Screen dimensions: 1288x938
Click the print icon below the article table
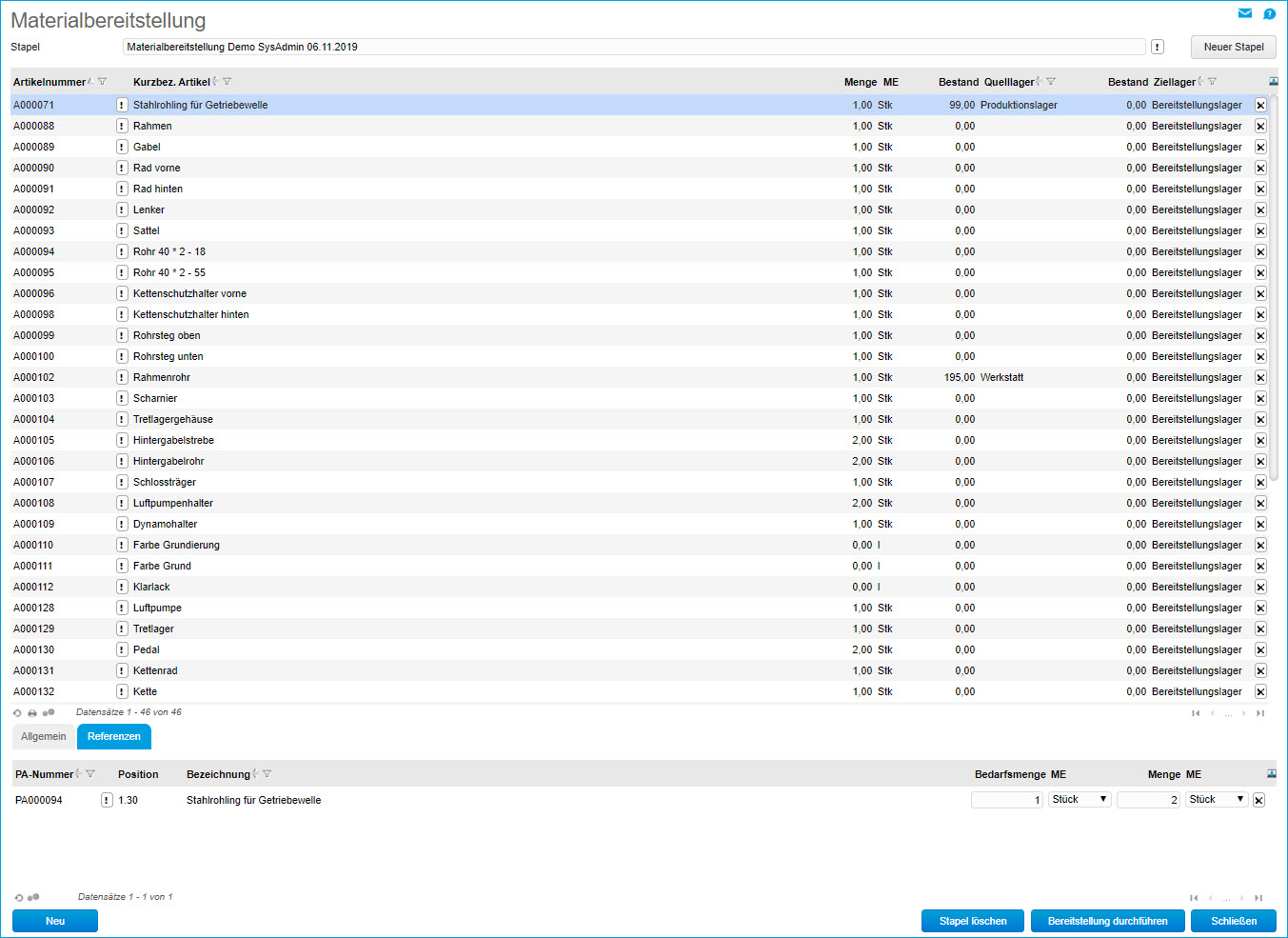[32, 713]
